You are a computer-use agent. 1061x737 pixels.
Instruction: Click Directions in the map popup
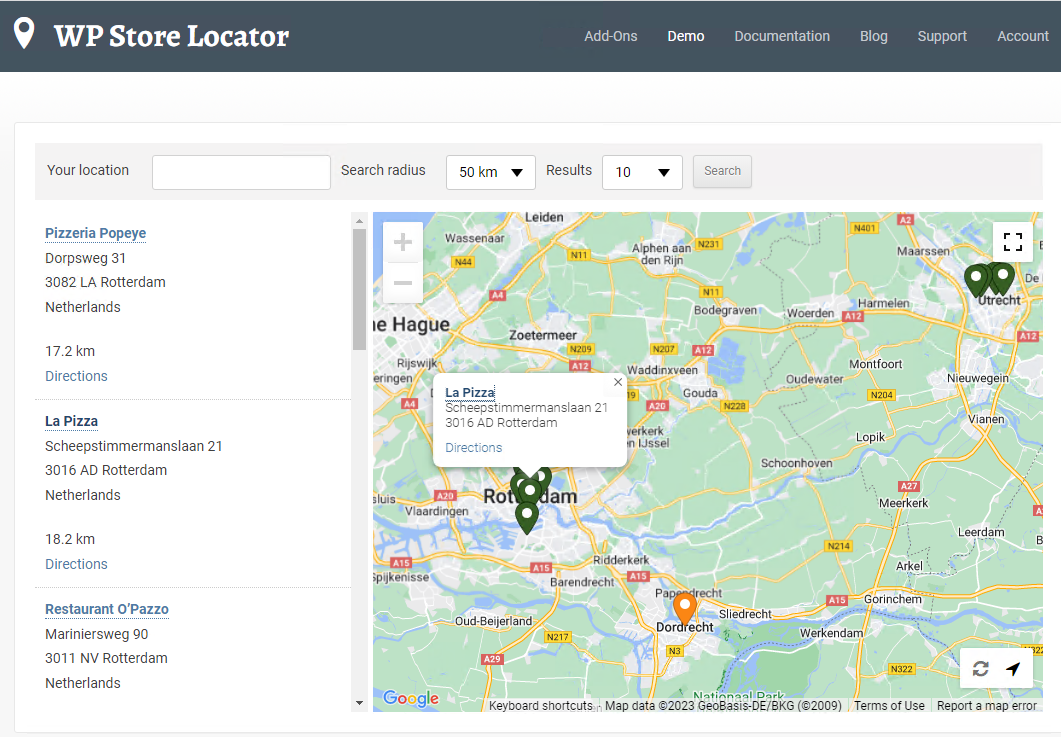point(474,447)
